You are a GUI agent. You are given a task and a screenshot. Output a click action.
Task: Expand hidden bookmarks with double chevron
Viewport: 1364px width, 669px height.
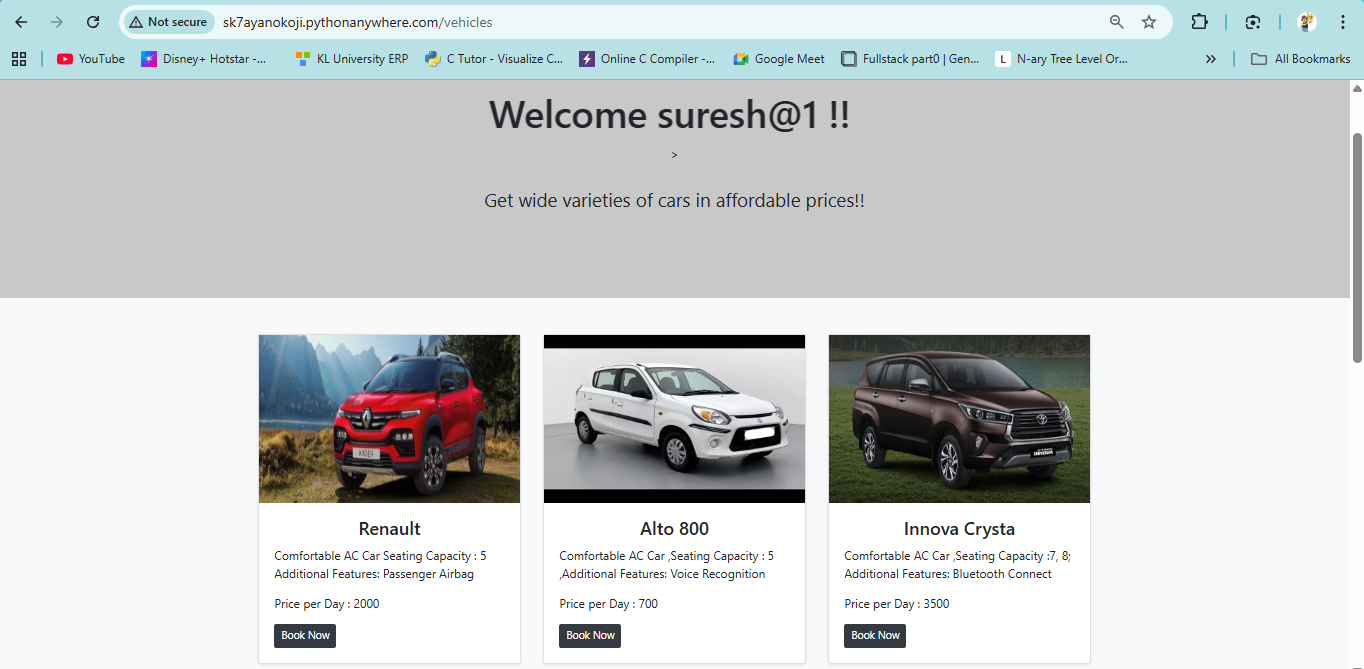[1210, 59]
